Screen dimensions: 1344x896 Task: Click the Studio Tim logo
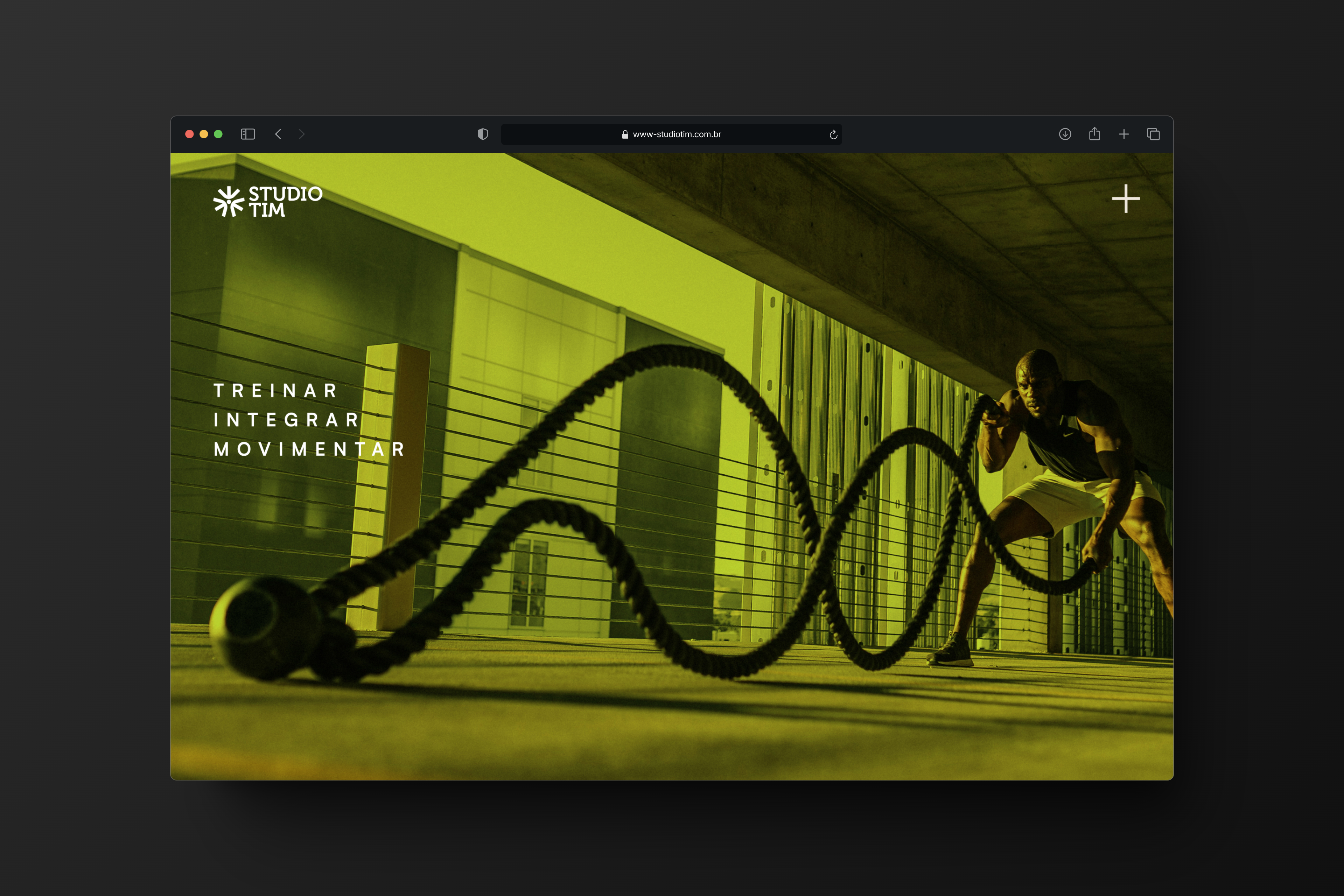tap(268, 201)
